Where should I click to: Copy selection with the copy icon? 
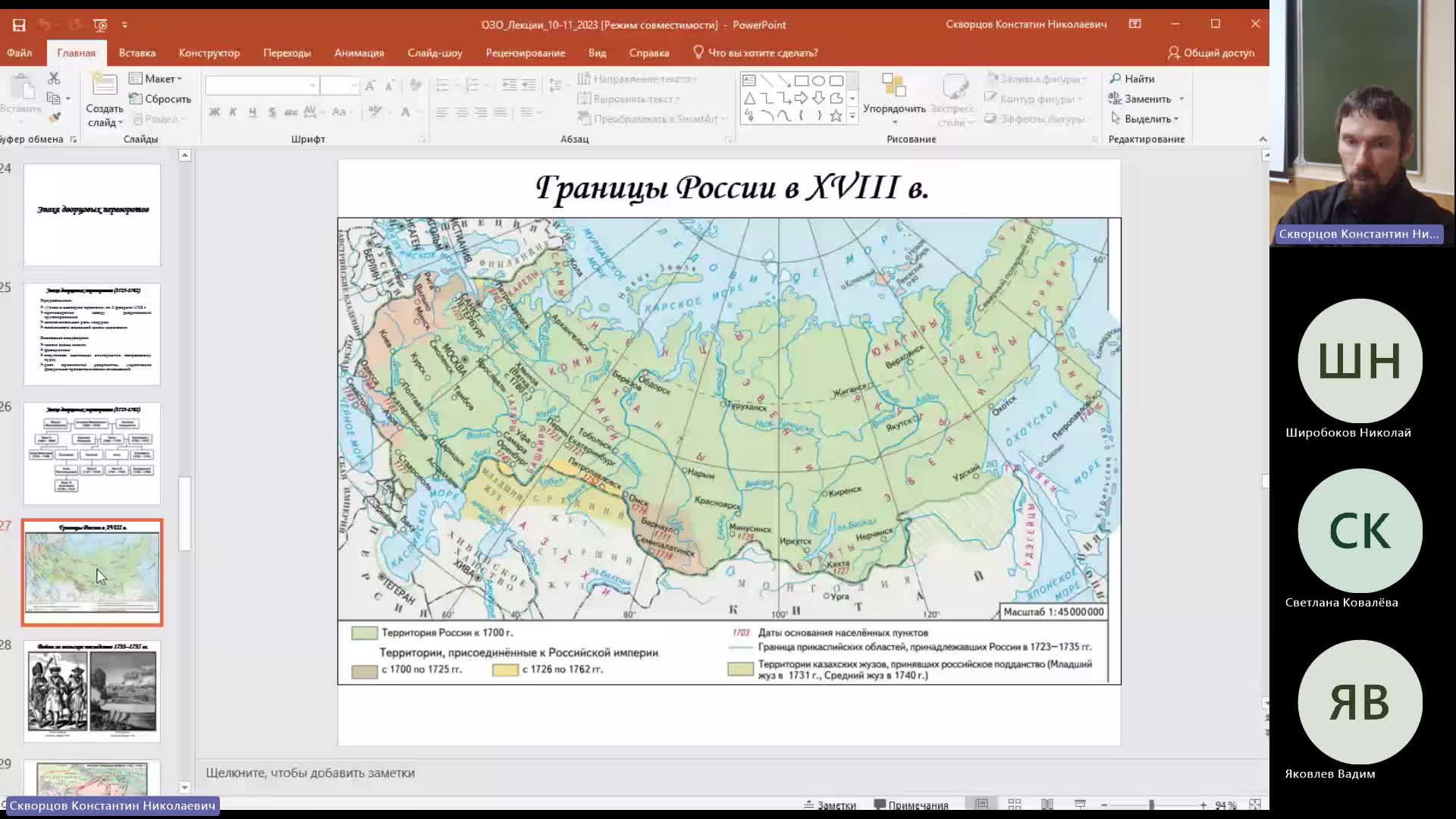(x=53, y=99)
